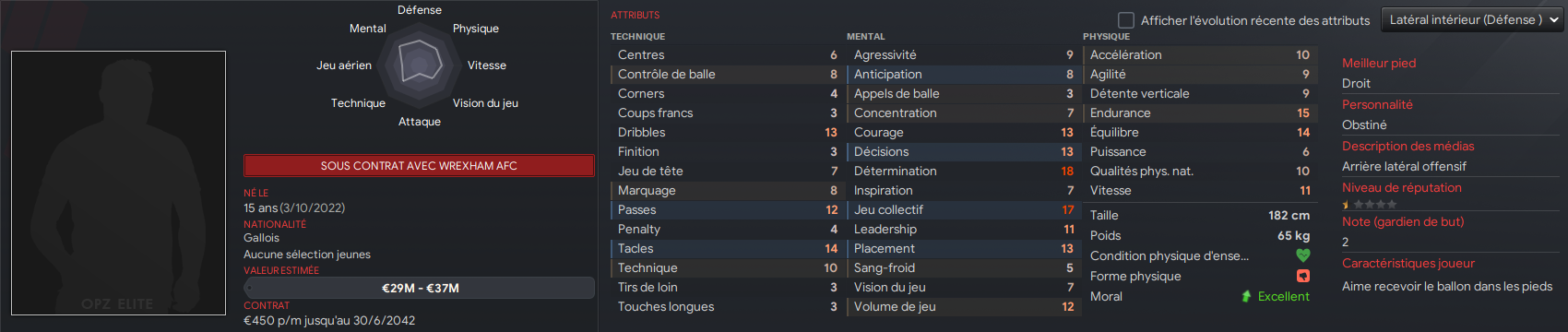This screenshot has height=332, width=1568.
Task: Select the Tacles attribute row
Action: (726, 248)
